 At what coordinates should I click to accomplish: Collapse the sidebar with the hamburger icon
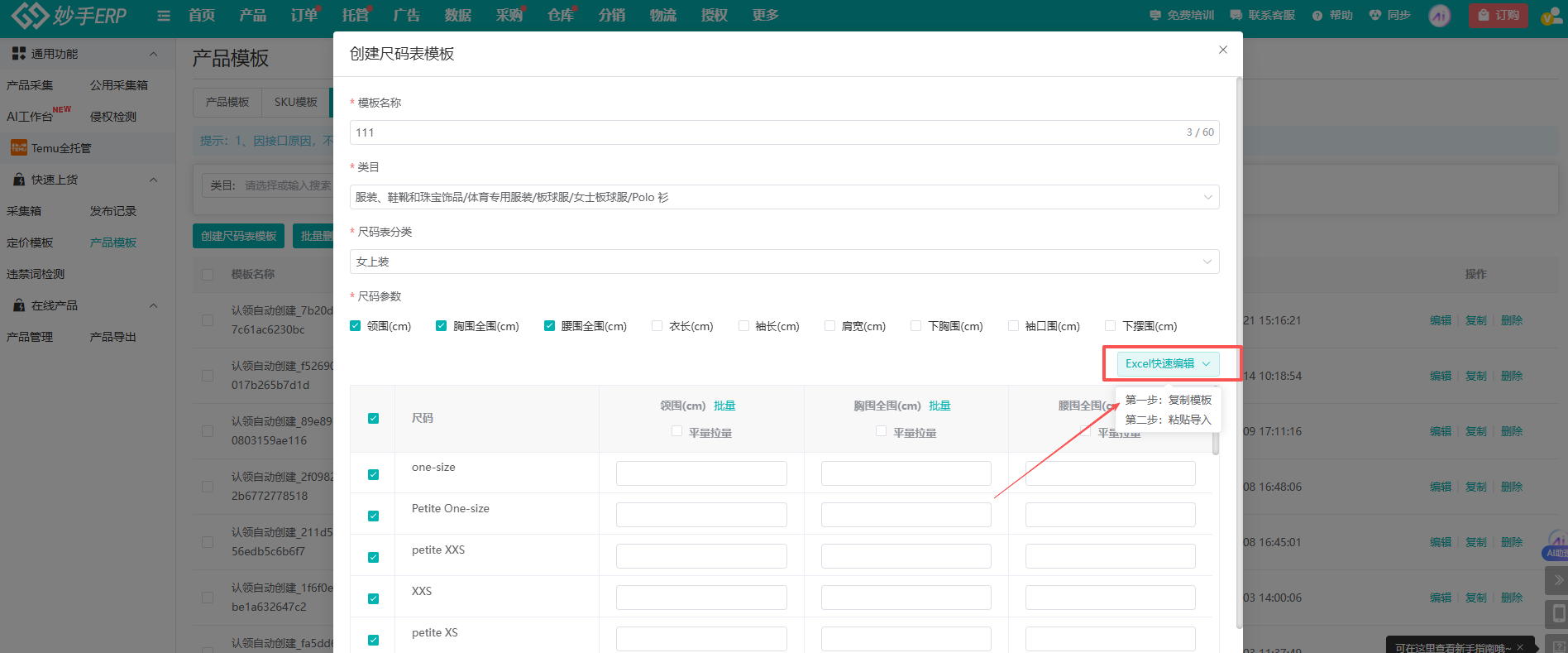[164, 16]
